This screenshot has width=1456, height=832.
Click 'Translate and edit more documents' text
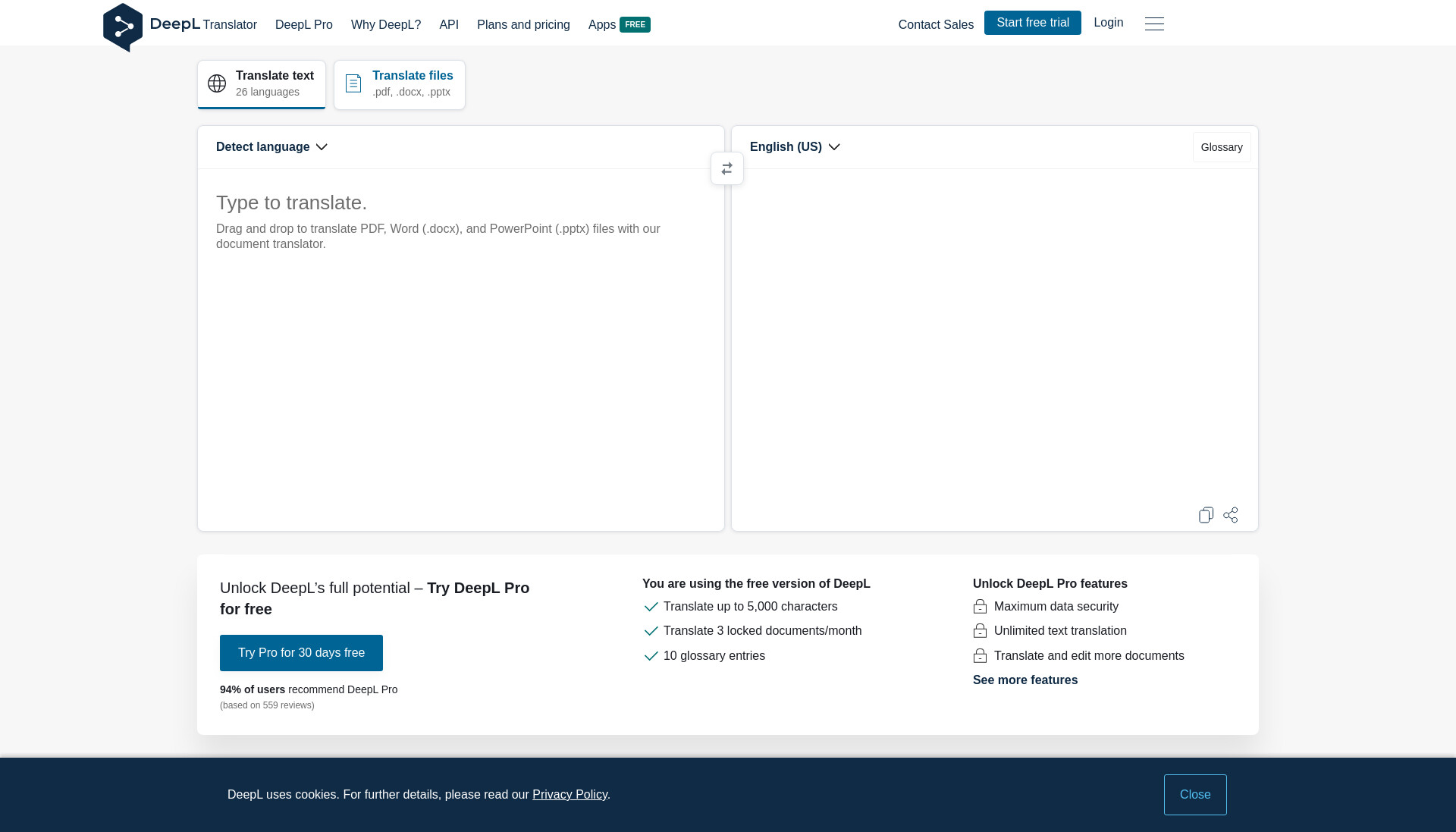tap(1089, 656)
